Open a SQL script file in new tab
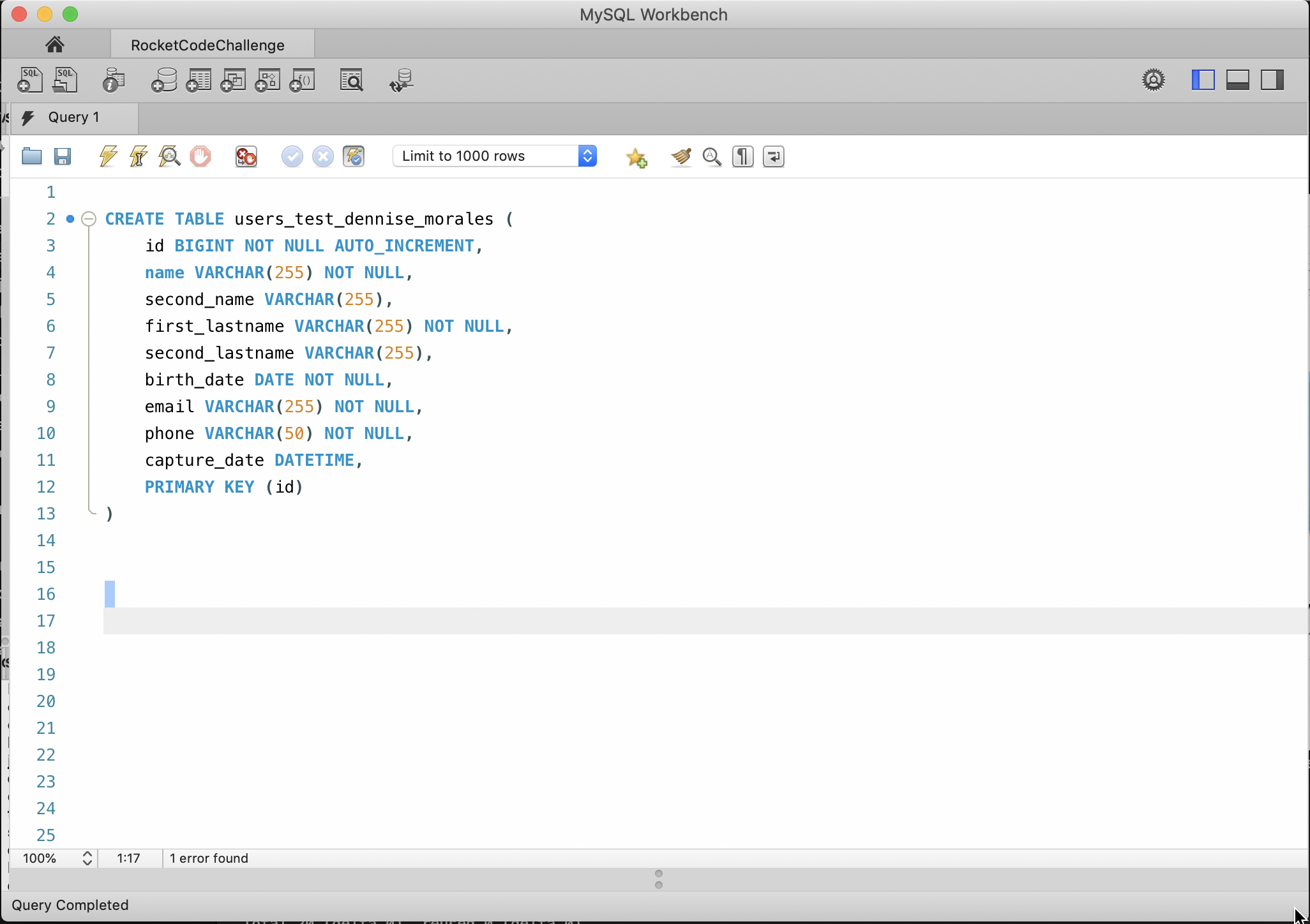 [x=64, y=80]
